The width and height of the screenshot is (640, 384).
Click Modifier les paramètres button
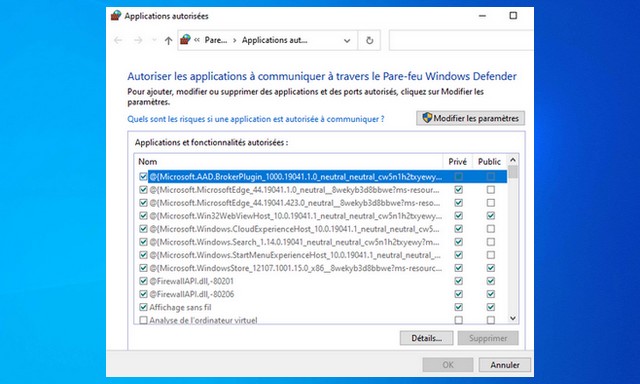470,118
